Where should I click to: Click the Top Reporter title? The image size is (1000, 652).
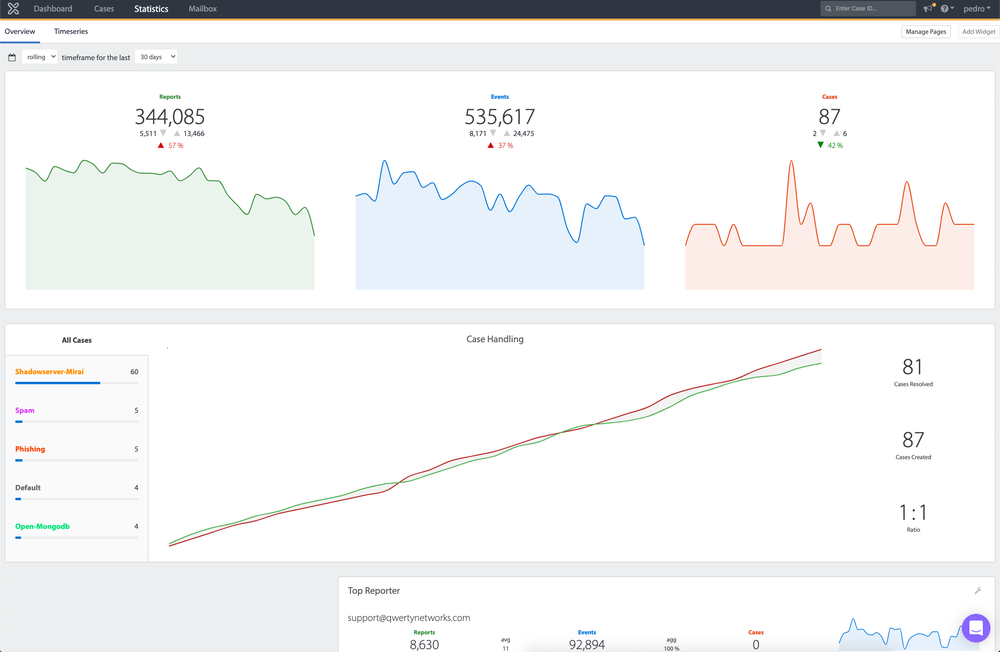tap(374, 591)
